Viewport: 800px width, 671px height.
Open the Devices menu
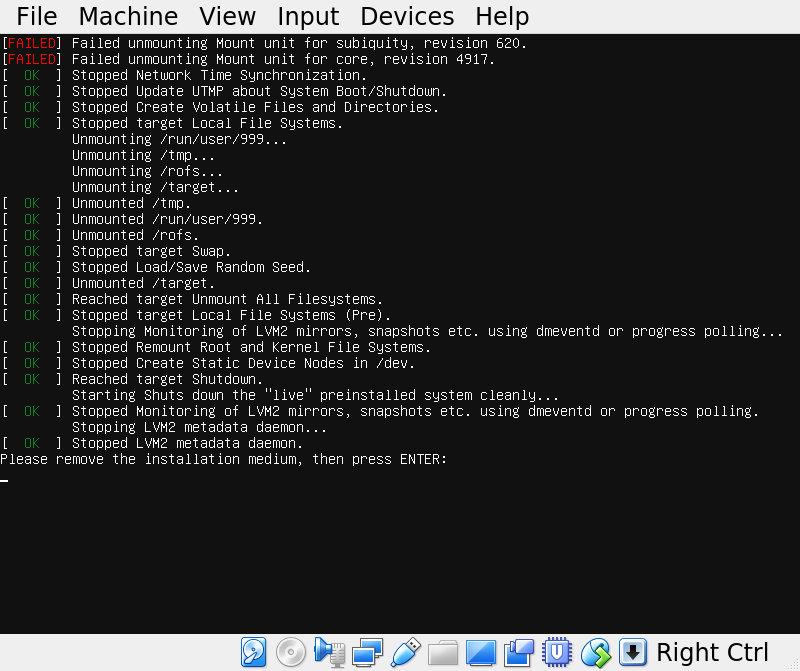tap(407, 17)
